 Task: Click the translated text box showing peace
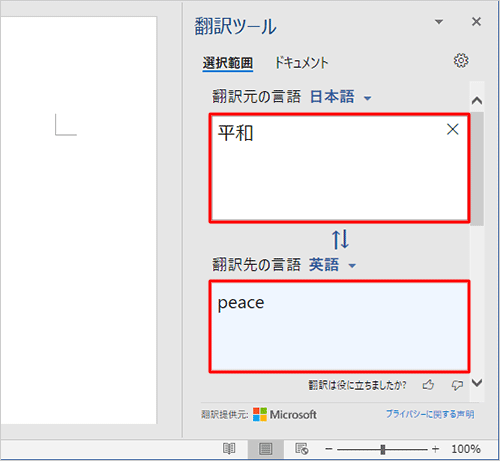339,326
